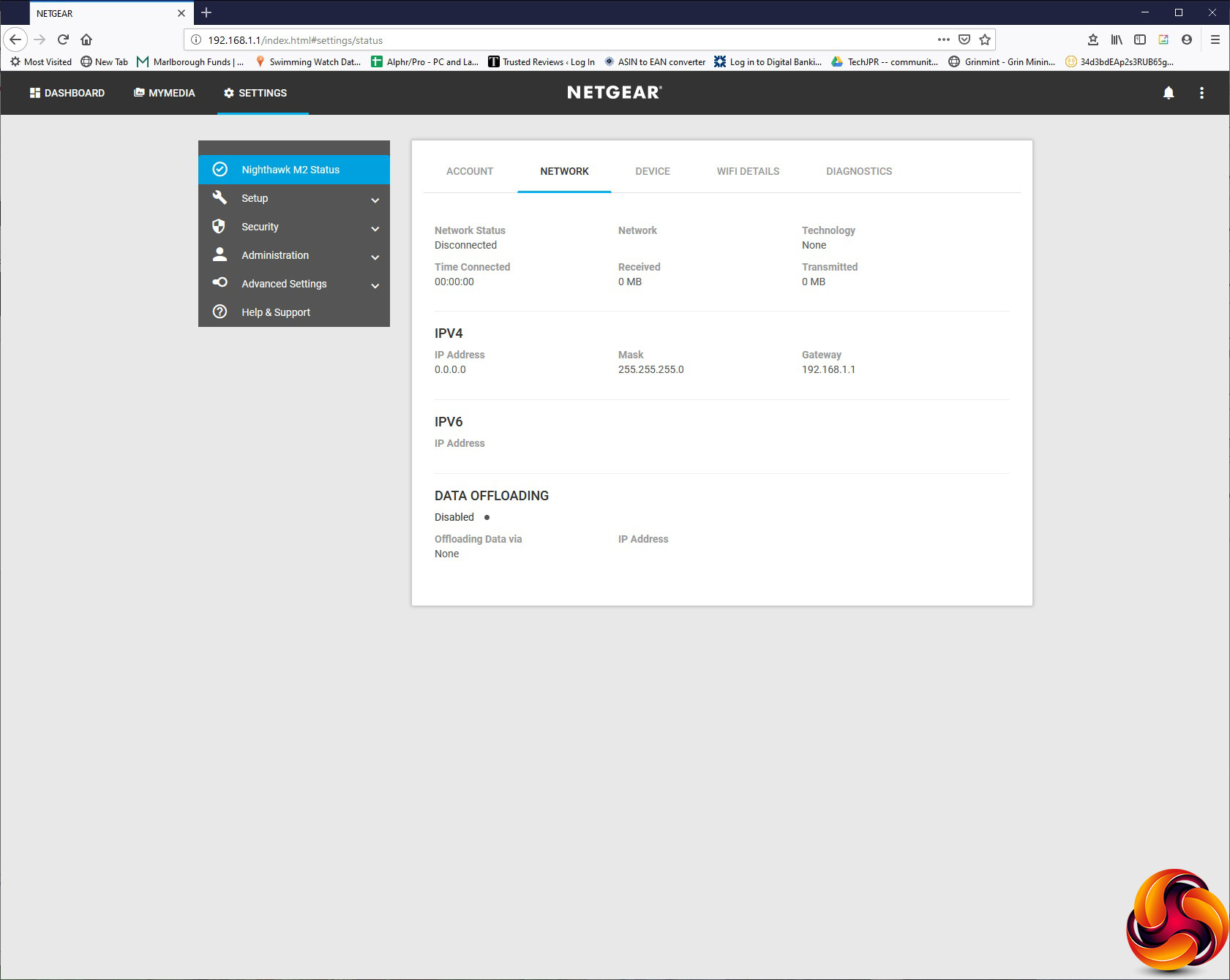Show the site information icon in address bar
The width and height of the screenshot is (1230, 980).
196,39
